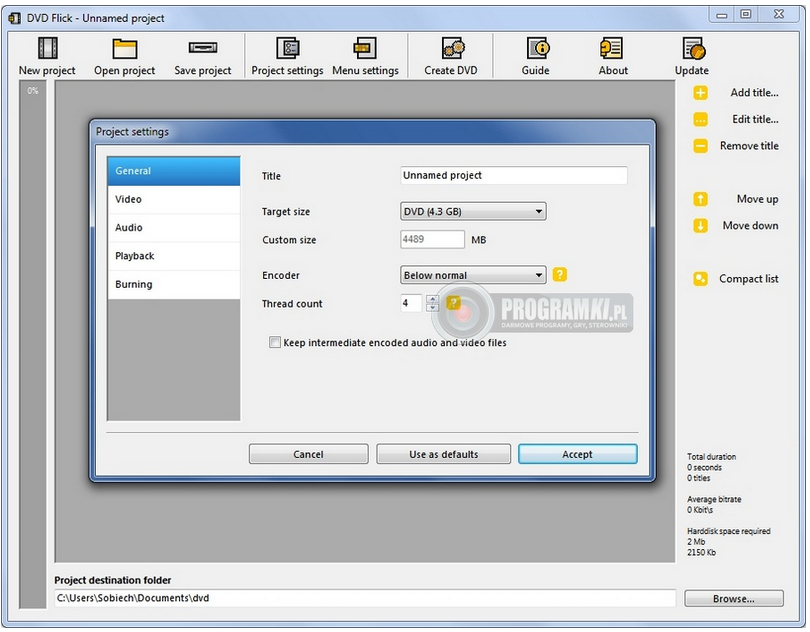Screen dimensions: 810x632
Task: Click the Custom size MB field
Action: pyautogui.click(x=432, y=239)
